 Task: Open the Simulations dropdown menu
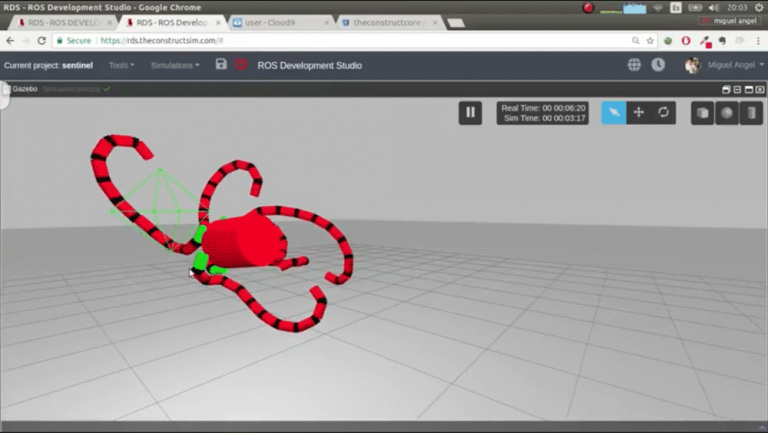click(175, 65)
